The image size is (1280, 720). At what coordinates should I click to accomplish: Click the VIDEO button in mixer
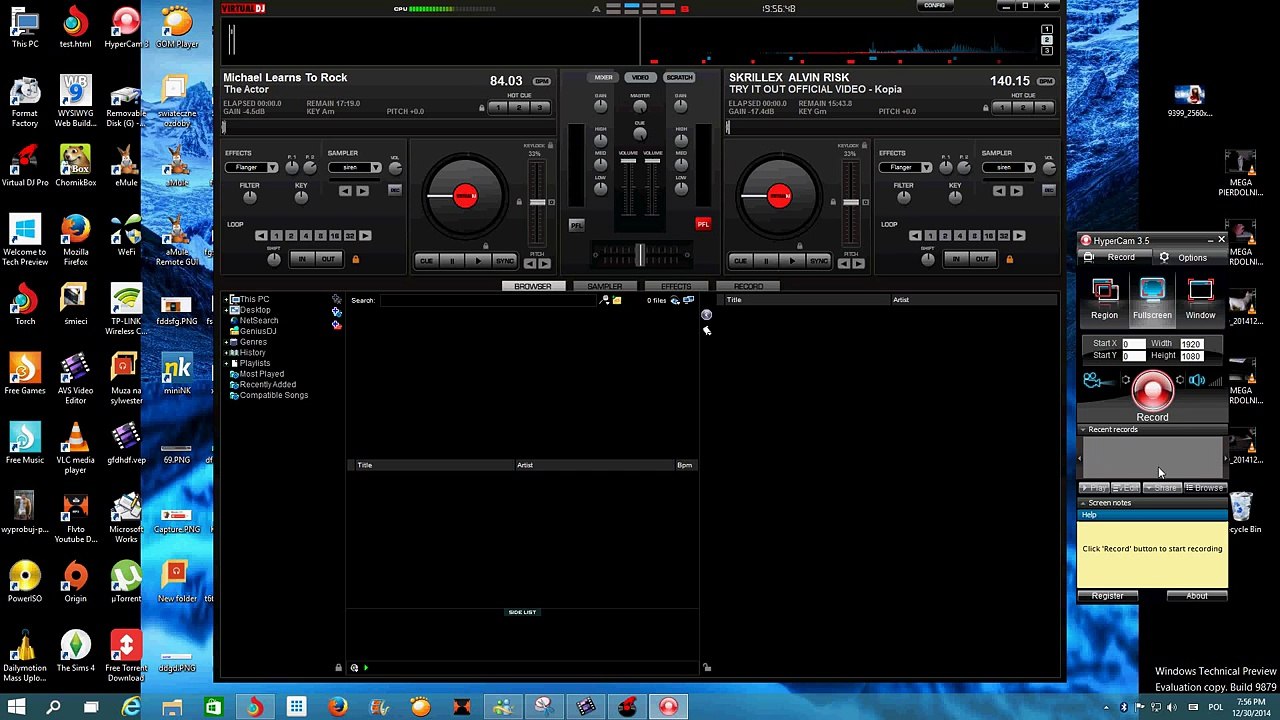coord(640,77)
